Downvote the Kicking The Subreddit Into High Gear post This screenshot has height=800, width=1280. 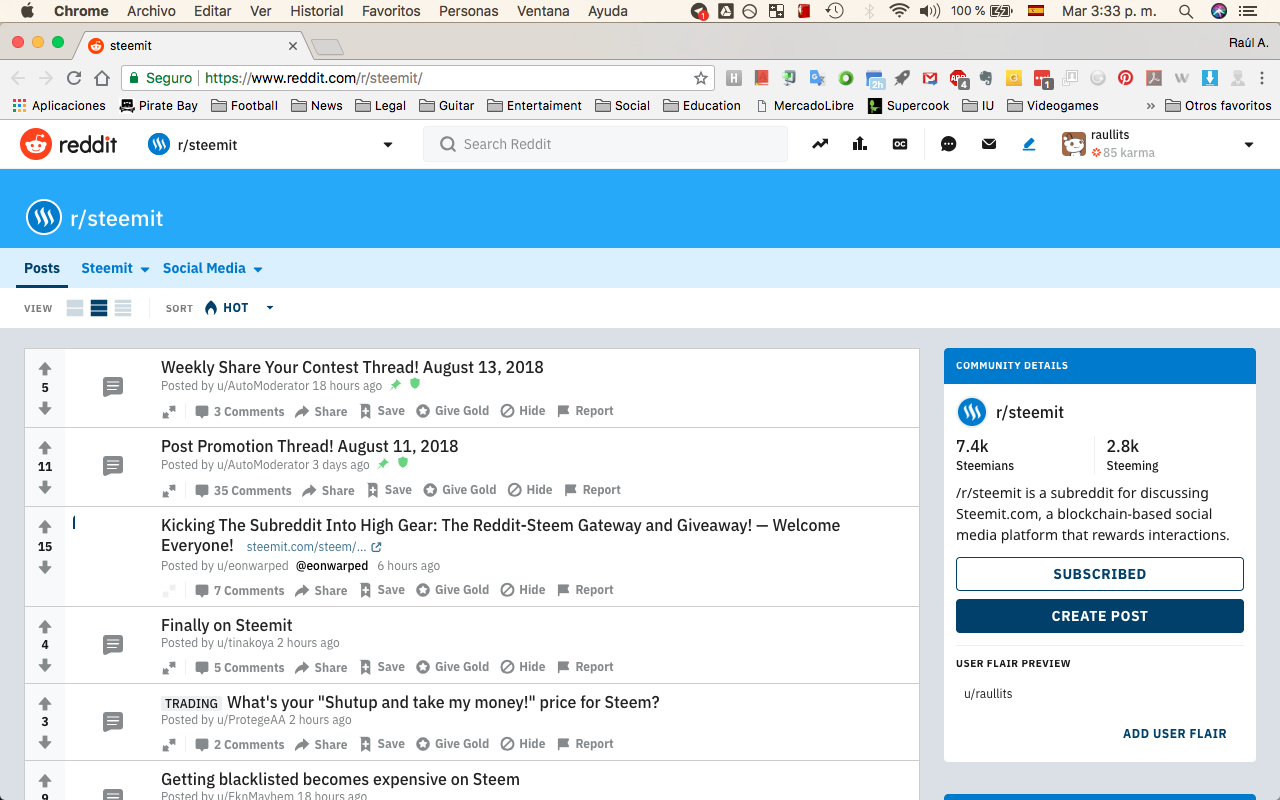[x=45, y=567]
